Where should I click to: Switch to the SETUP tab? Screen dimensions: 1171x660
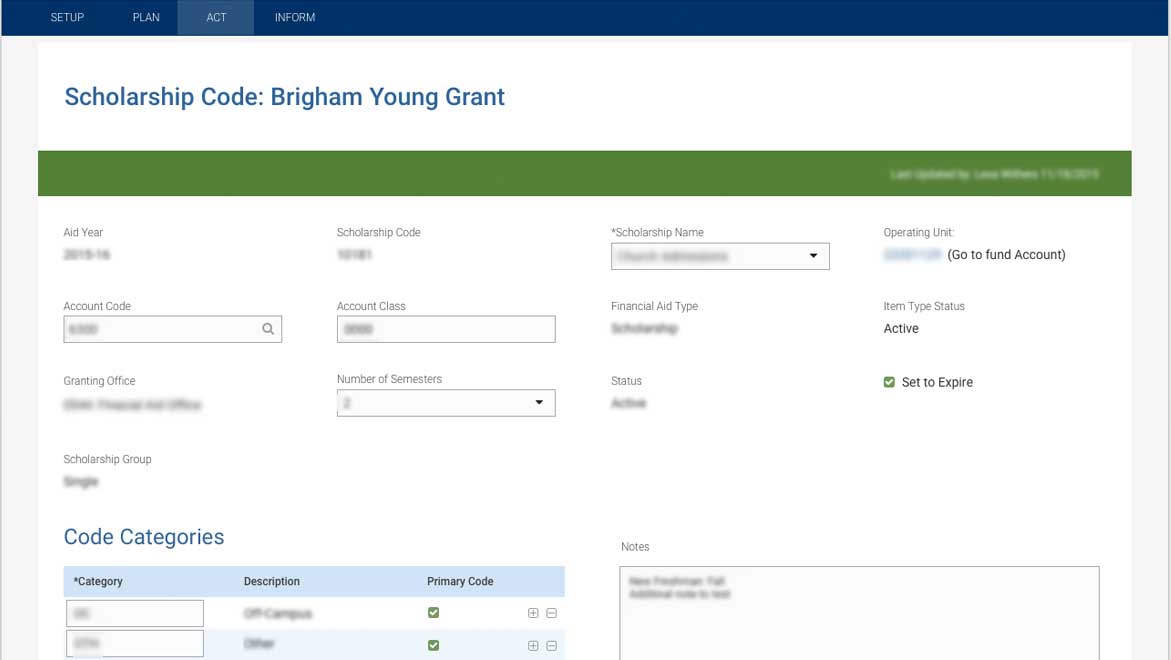click(x=67, y=17)
